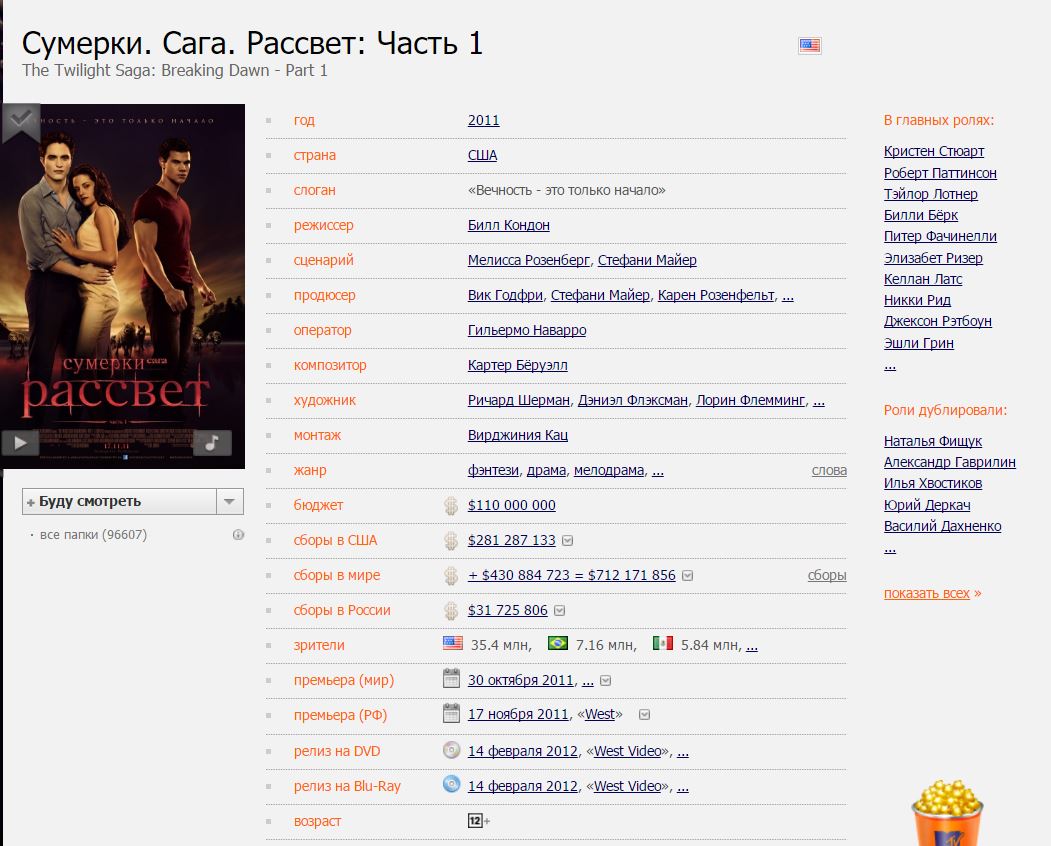
Task: Open 'слова' keywords link
Action: [829, 470]
